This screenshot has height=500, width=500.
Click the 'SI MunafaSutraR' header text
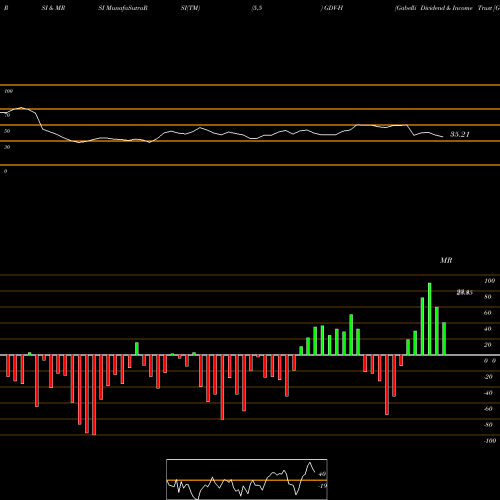click(123, 8)
